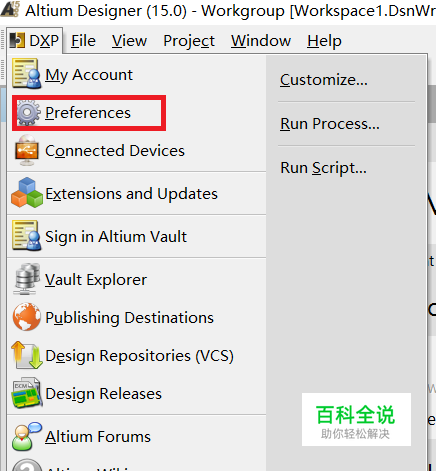This screenshot has height=471, width=436.
Task: Open the Project menu
Action: click(x=189, y=41)
